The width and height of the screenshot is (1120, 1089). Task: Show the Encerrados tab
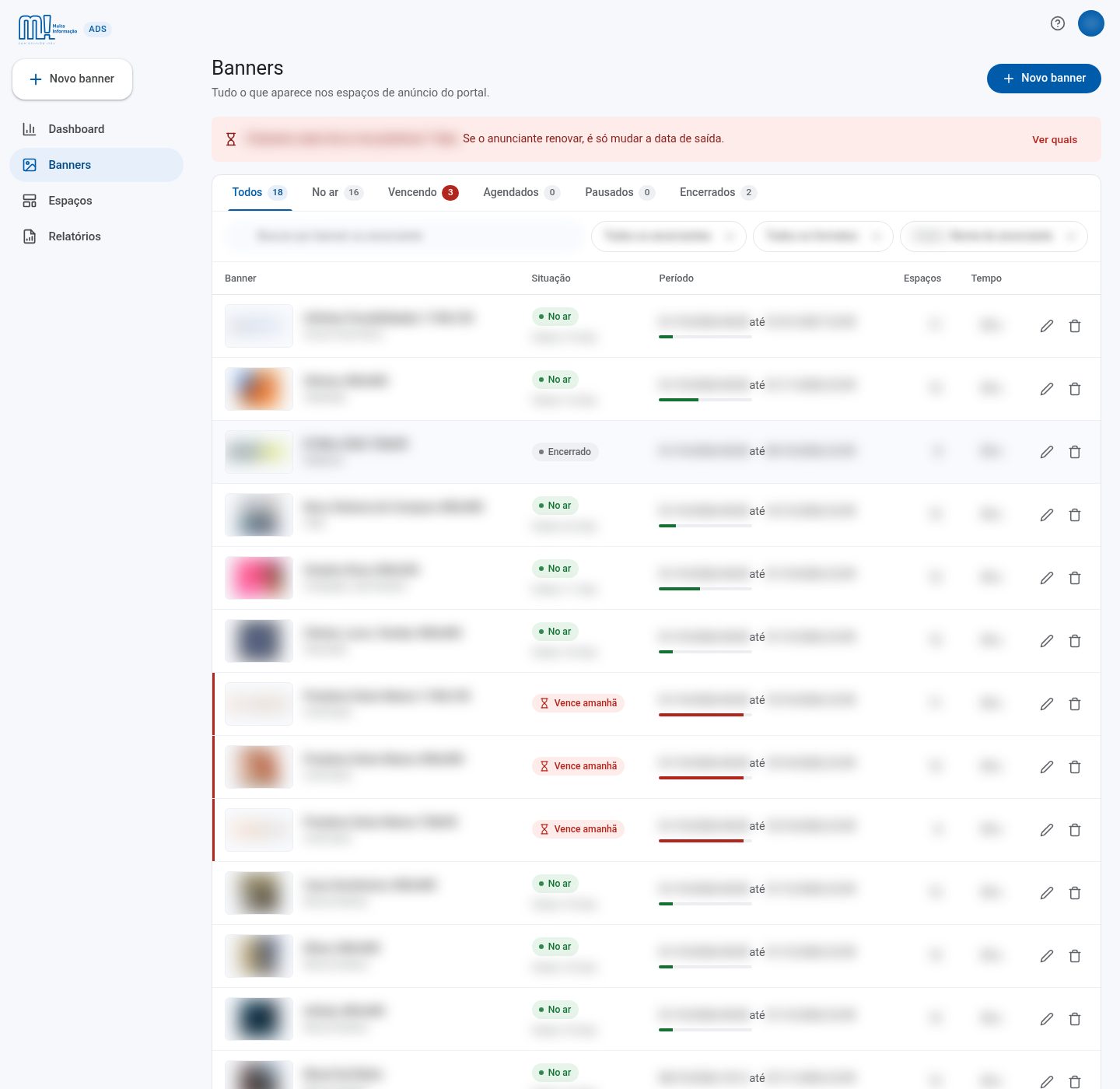pos(718,192)
